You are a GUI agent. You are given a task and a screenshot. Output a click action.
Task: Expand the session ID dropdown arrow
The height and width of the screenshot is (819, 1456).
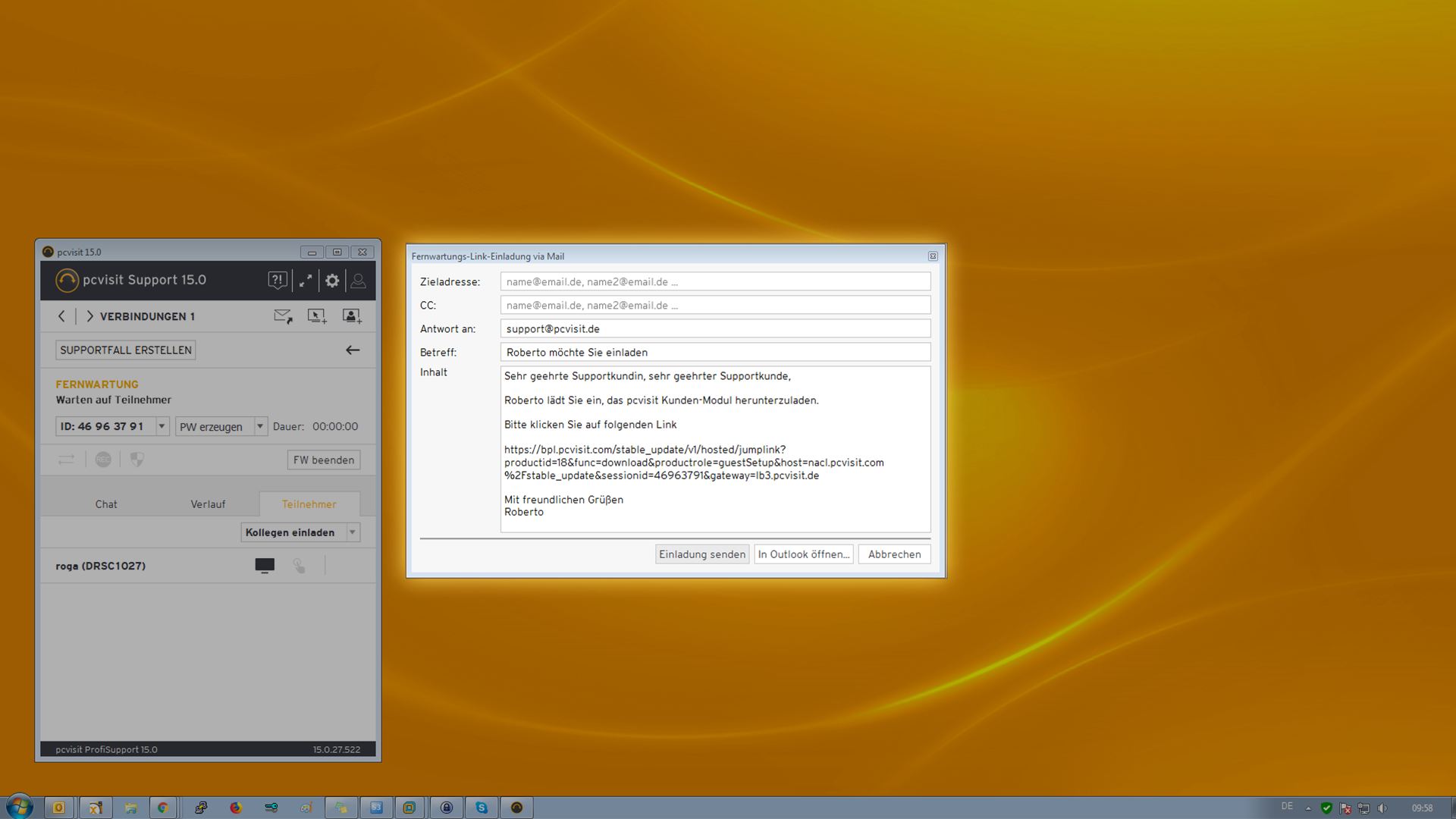(x=162, y=426)
